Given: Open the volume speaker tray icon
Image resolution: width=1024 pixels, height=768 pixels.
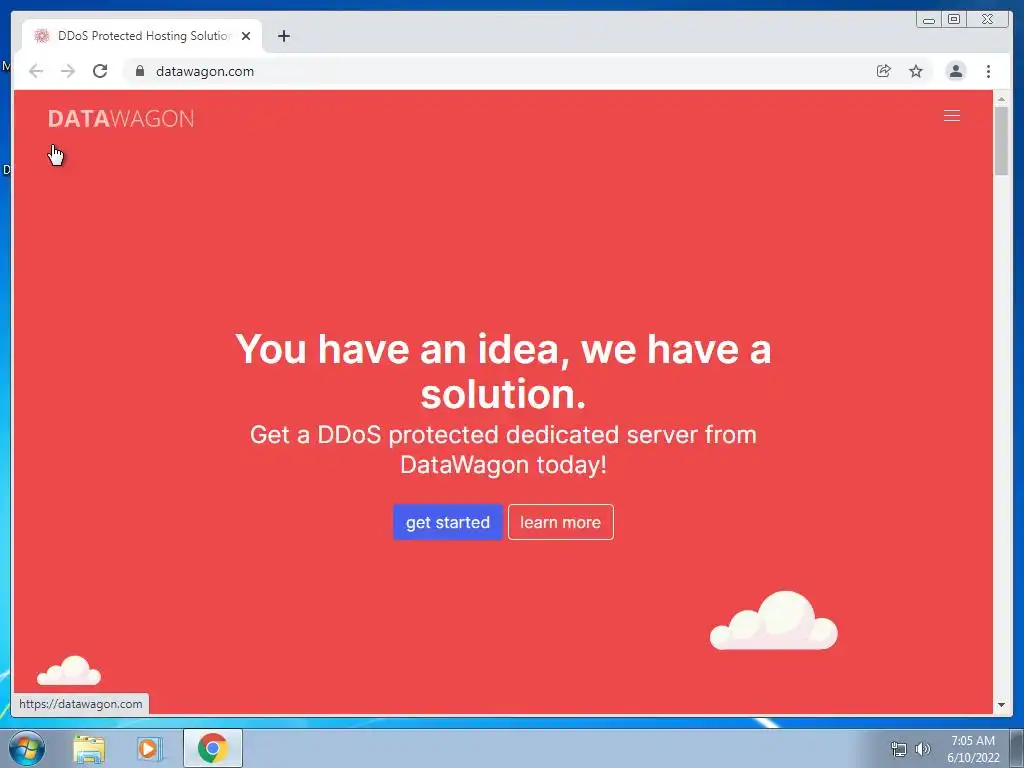Looking at the screenshot, I should pos(922,749).
